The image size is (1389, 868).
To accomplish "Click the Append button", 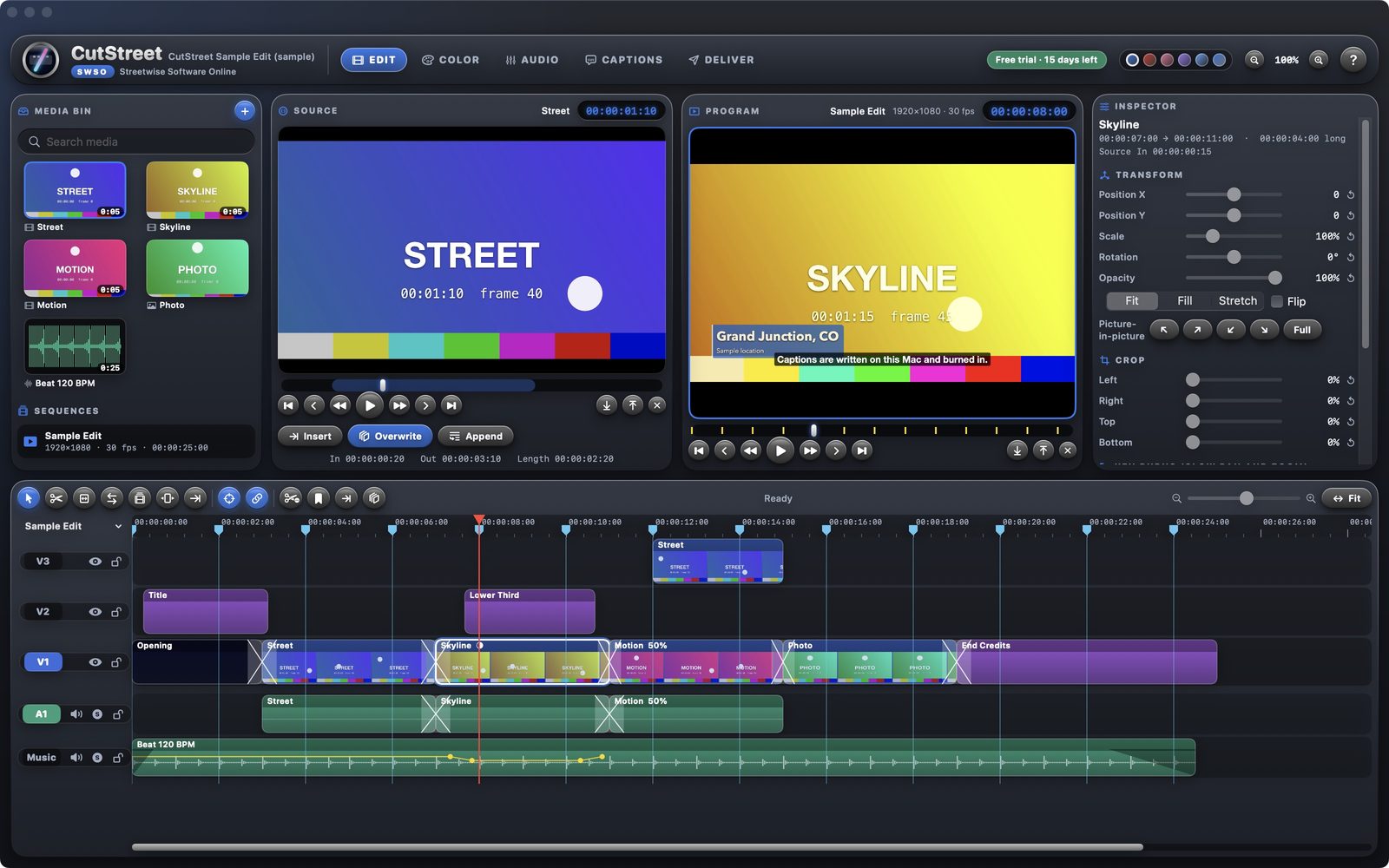I will pyautogui.click(x=476, y=436).
